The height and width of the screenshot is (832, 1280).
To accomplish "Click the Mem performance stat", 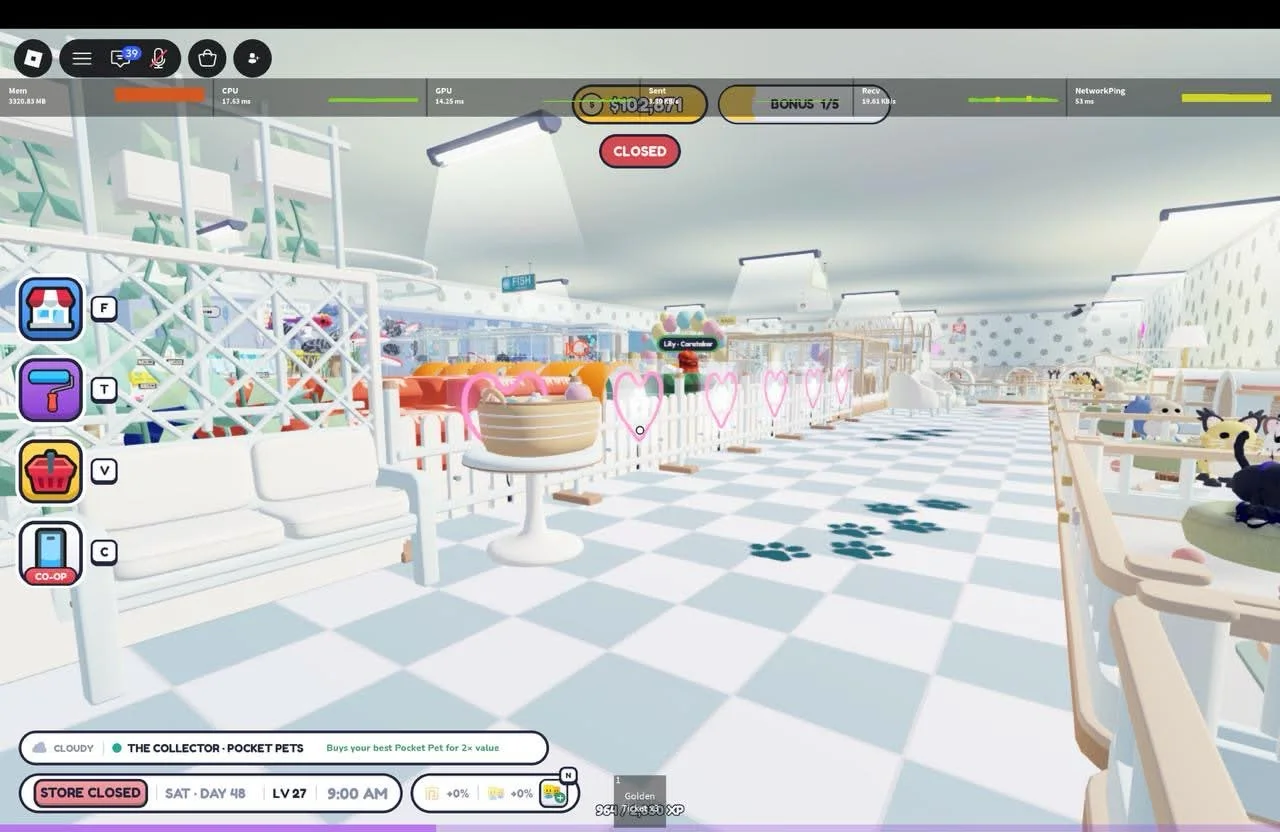I will (105, 97).
